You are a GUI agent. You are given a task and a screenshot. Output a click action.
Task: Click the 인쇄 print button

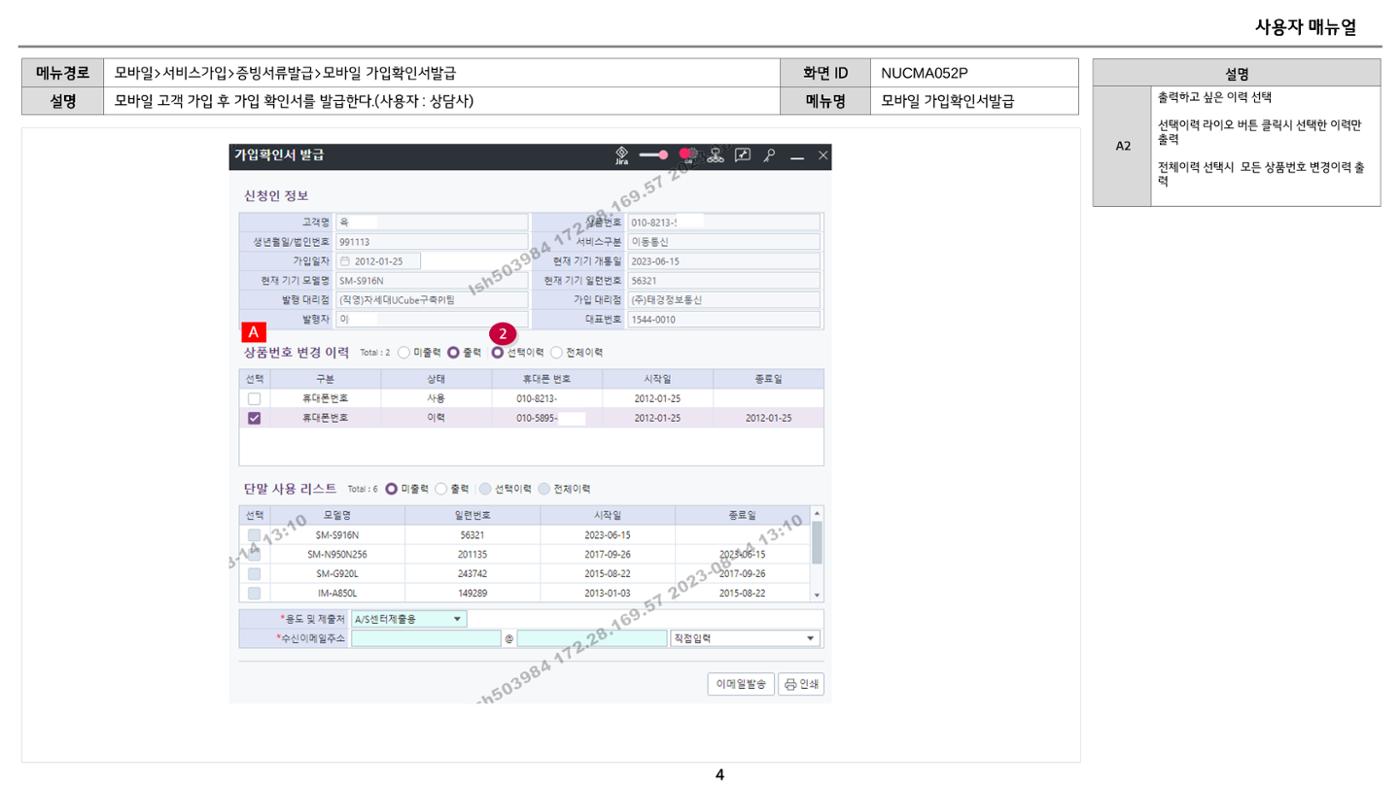tap(801, 685)
